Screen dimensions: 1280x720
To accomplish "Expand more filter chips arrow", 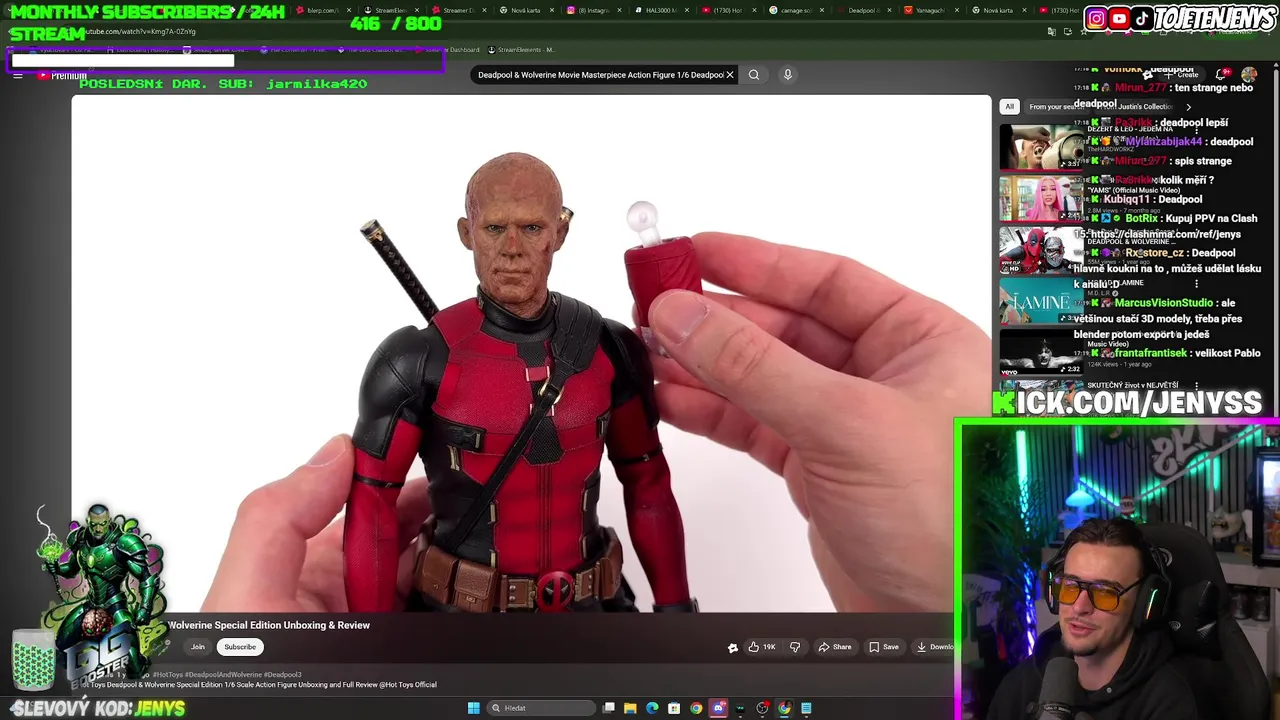I will coord(1188,107).
